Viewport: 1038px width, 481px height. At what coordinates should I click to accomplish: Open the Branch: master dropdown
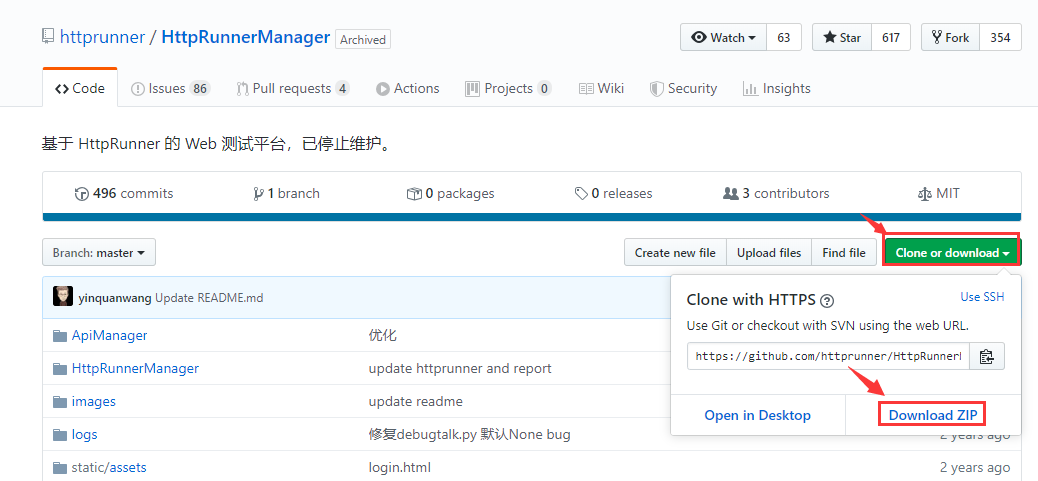click(99, 253)
